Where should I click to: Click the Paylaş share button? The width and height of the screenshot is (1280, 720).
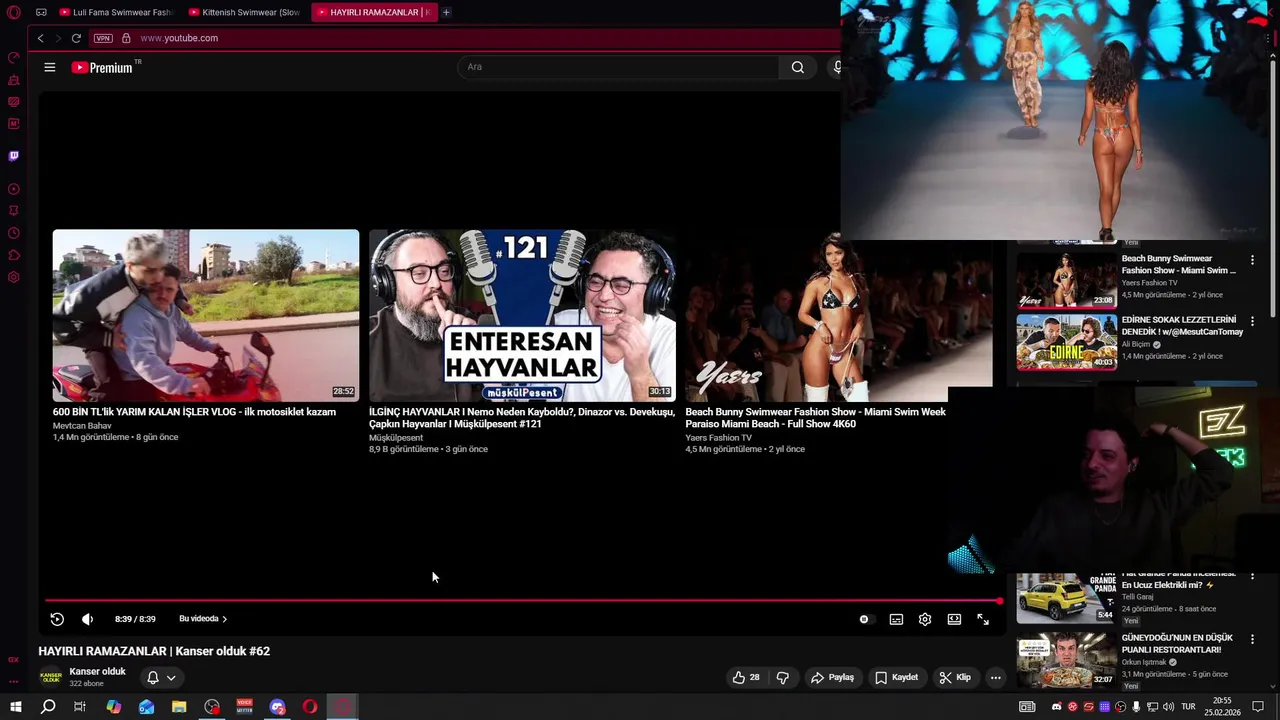tap(832, 677)
